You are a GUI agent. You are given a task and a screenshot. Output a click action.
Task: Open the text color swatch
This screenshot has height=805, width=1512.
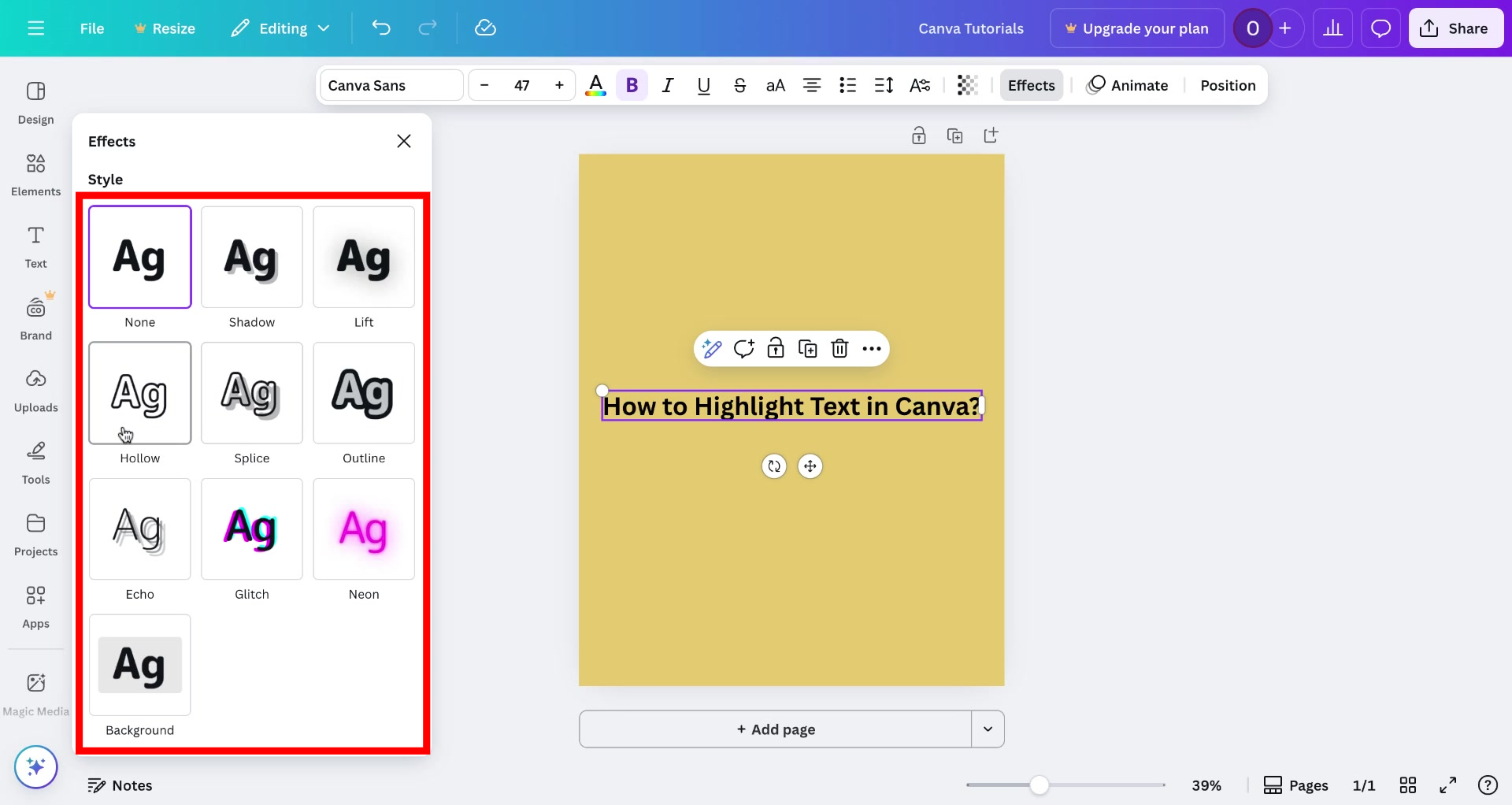[x=596, y=85]
